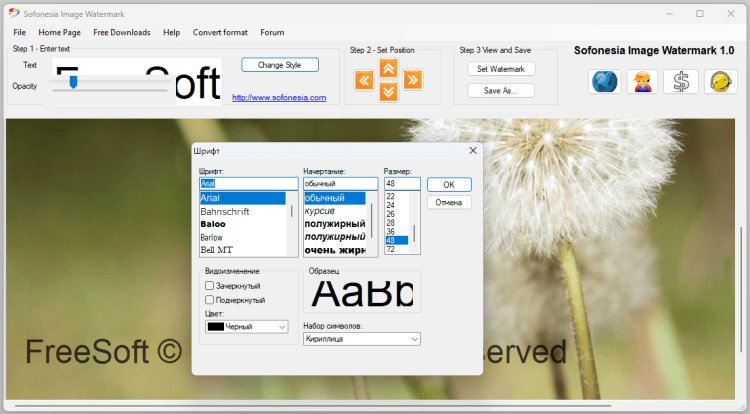
Task: Click the Set Watermark button
Action: click(501, 69)
